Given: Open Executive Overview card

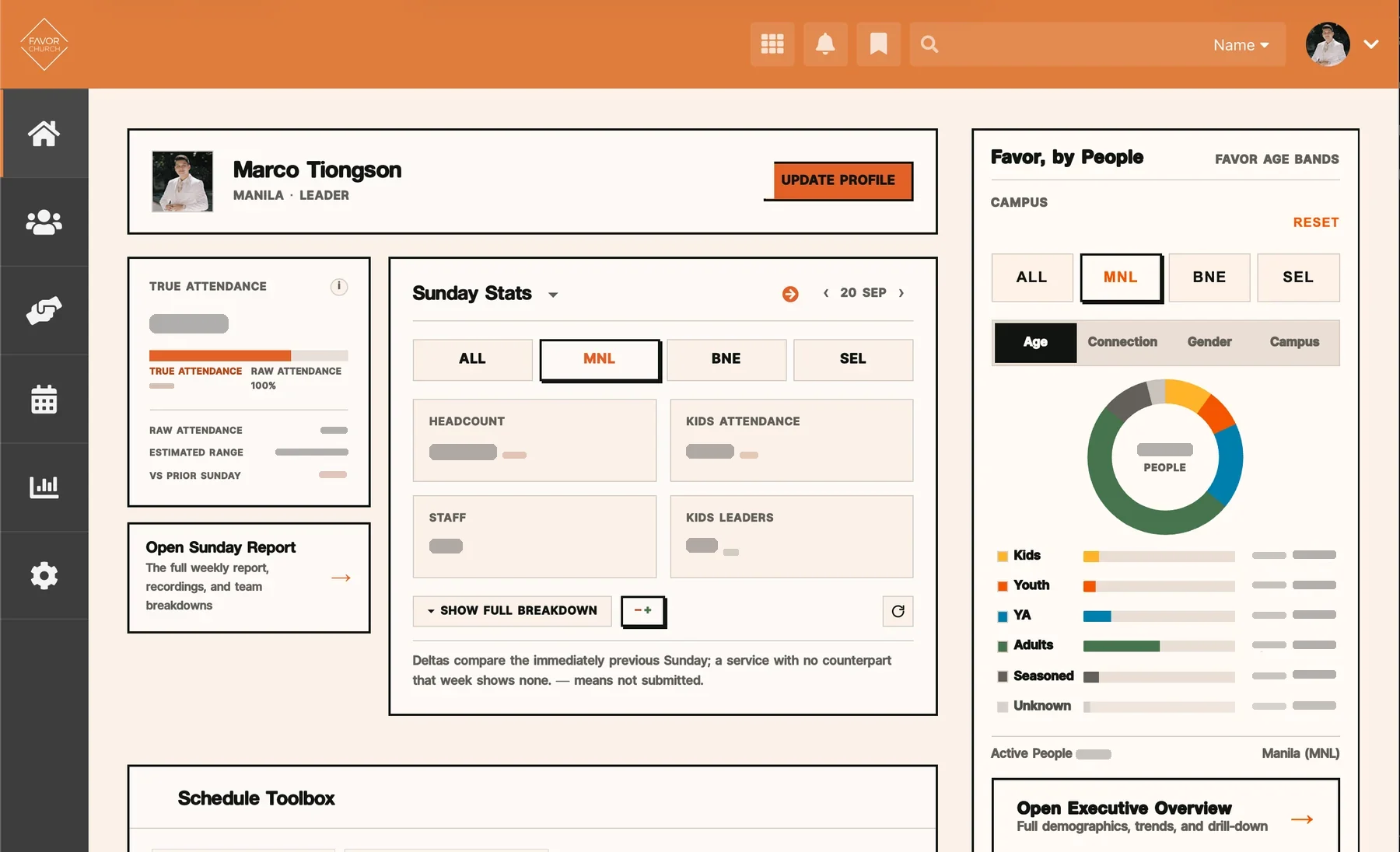Looking at the screenshot, I should (x=1165, y=815).
